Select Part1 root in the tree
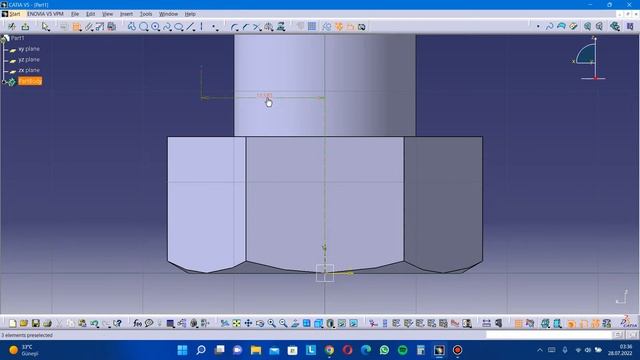Screen dimensions: 640x360 click(x=17, y=38)
